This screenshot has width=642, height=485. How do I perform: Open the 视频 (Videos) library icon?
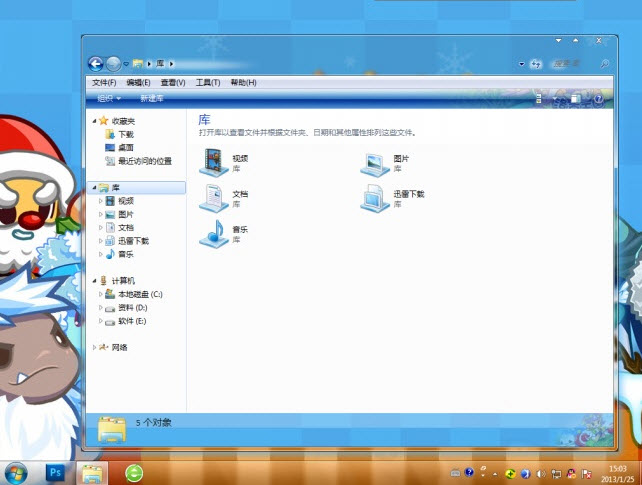pos(213,162)
